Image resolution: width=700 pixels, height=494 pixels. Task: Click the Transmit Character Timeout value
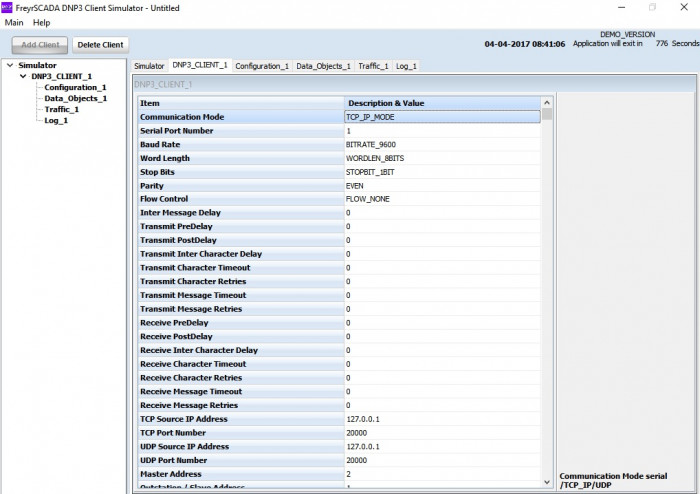(x=442, y=268)
